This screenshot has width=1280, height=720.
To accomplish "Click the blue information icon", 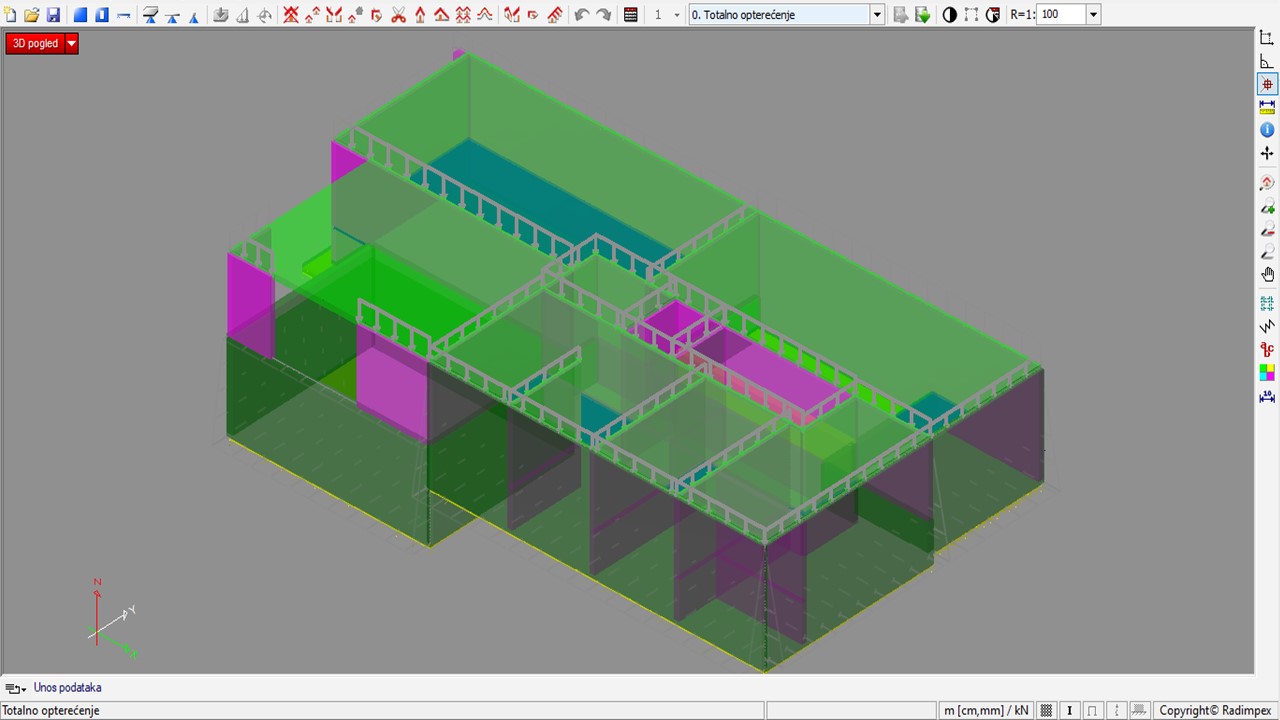I will click(1267, 130).
